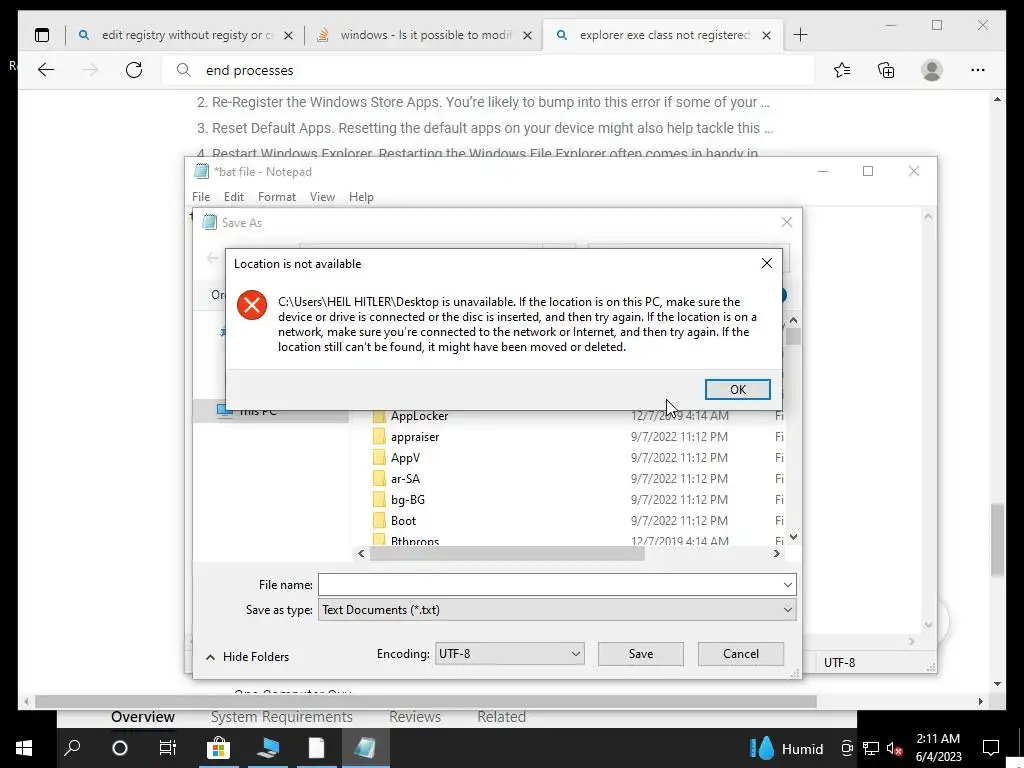1024x768 pixels.
Task: Open the Humid weather widget
Action: point(787,749)
